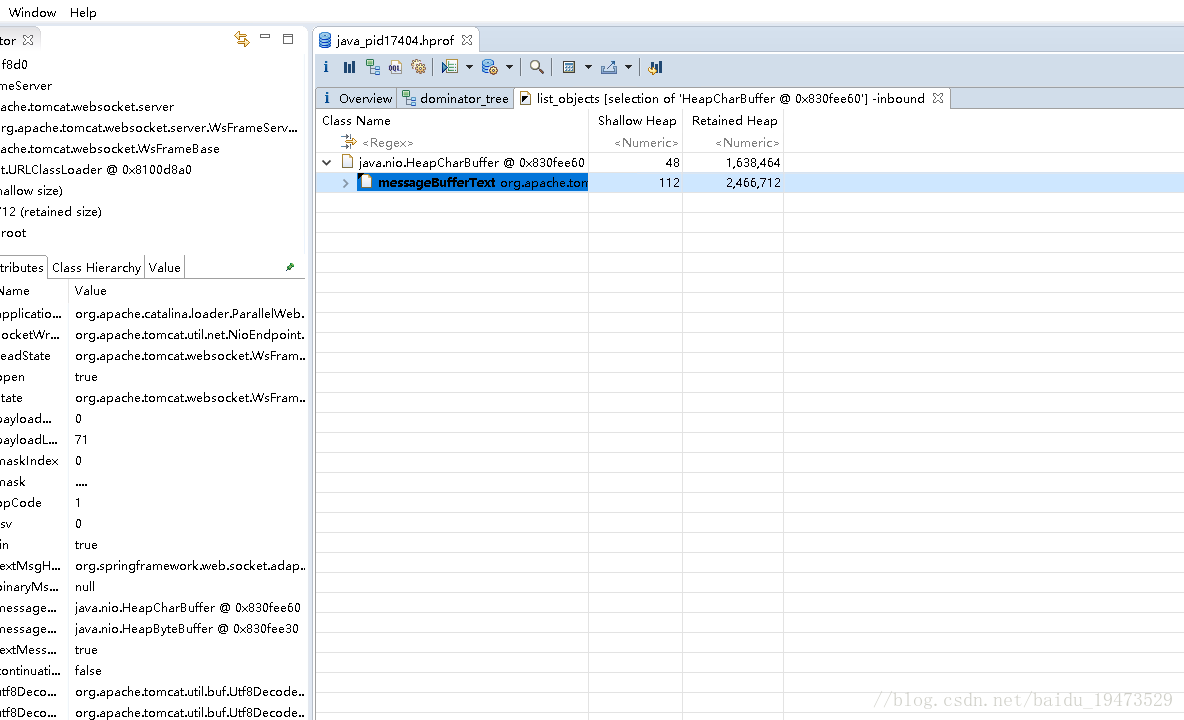Screen dimensions: 1184x720
Task: Collapse the java.nio.HeapCharBuffer tree row
Action: 327,162
